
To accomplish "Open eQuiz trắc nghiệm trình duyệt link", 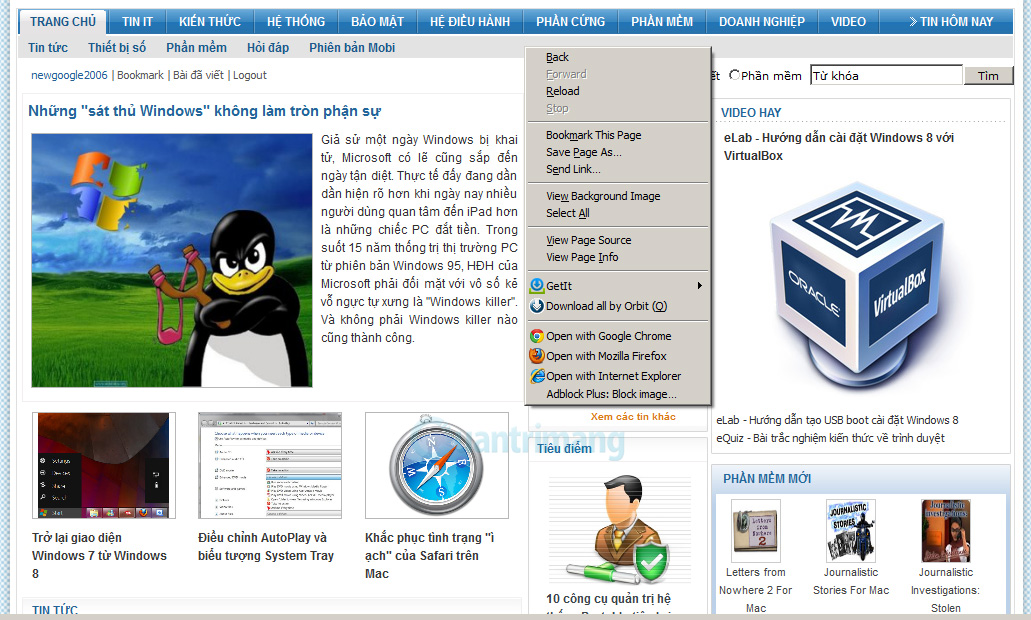I will click(830, 438).
